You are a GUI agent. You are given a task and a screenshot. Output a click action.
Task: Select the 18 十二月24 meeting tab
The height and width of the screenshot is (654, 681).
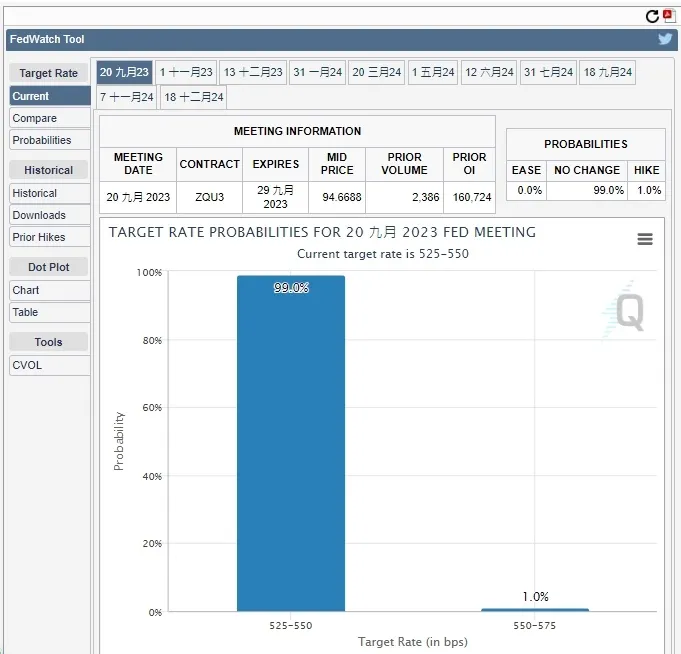(x=194, y=97)
